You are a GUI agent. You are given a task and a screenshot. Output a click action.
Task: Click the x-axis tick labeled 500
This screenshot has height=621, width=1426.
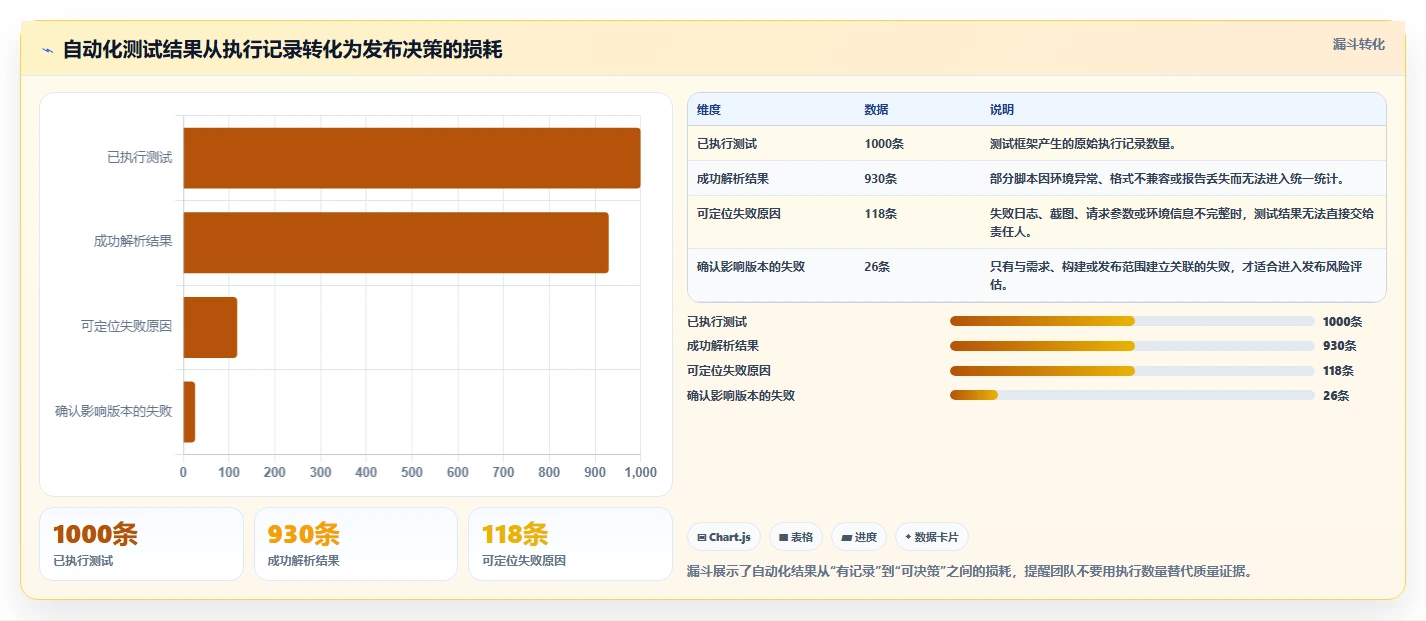click(x=412, y=472)
